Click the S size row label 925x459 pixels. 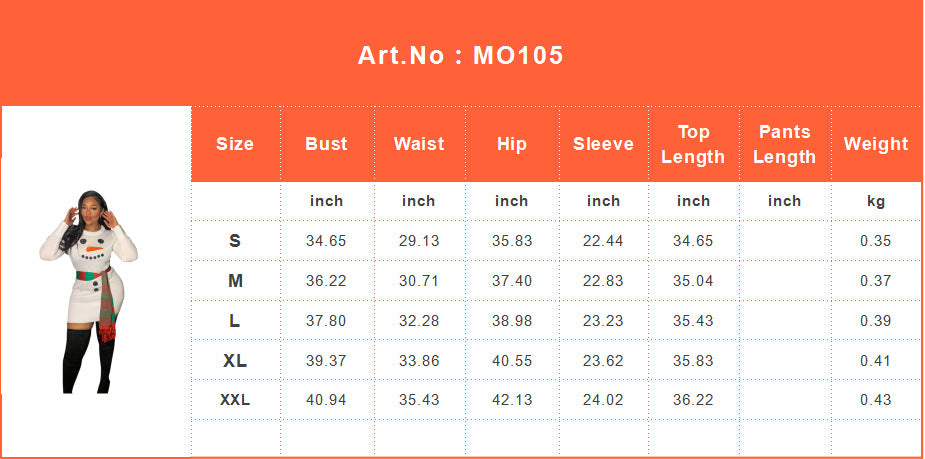pyautogui.click(x=235, y=241)
